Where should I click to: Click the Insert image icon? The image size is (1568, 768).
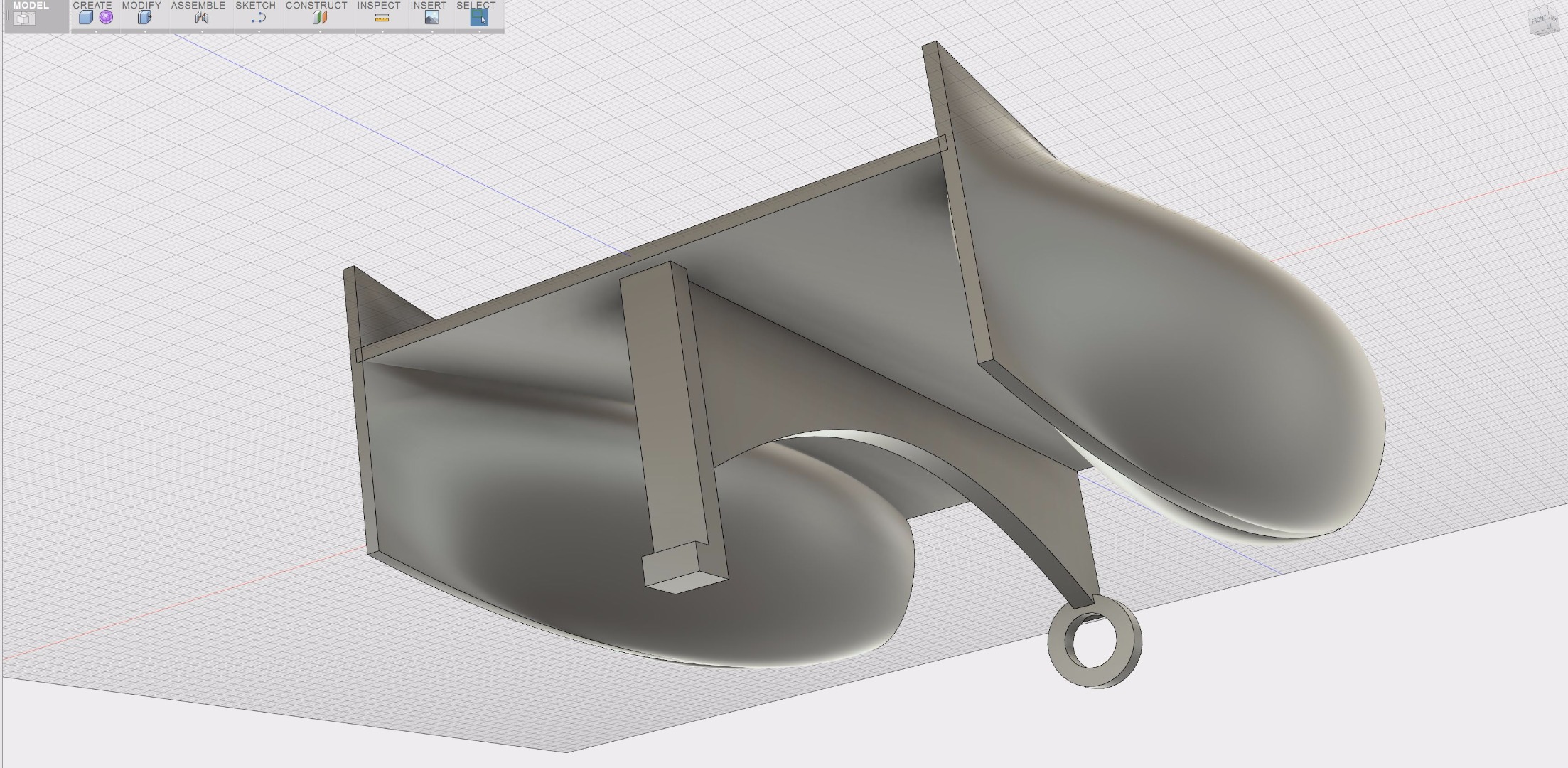(431, 18)
